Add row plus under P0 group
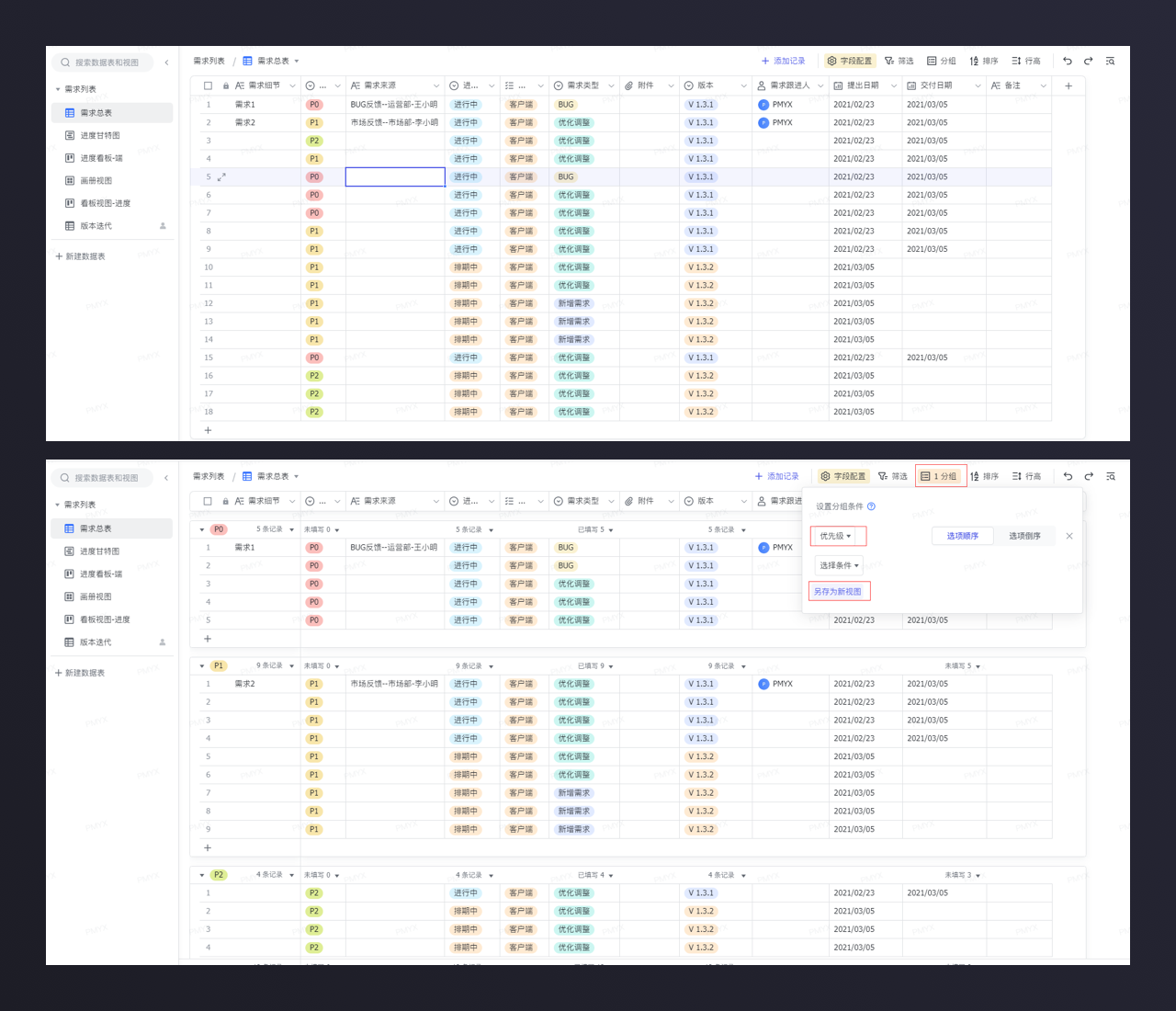 (208, 638)
